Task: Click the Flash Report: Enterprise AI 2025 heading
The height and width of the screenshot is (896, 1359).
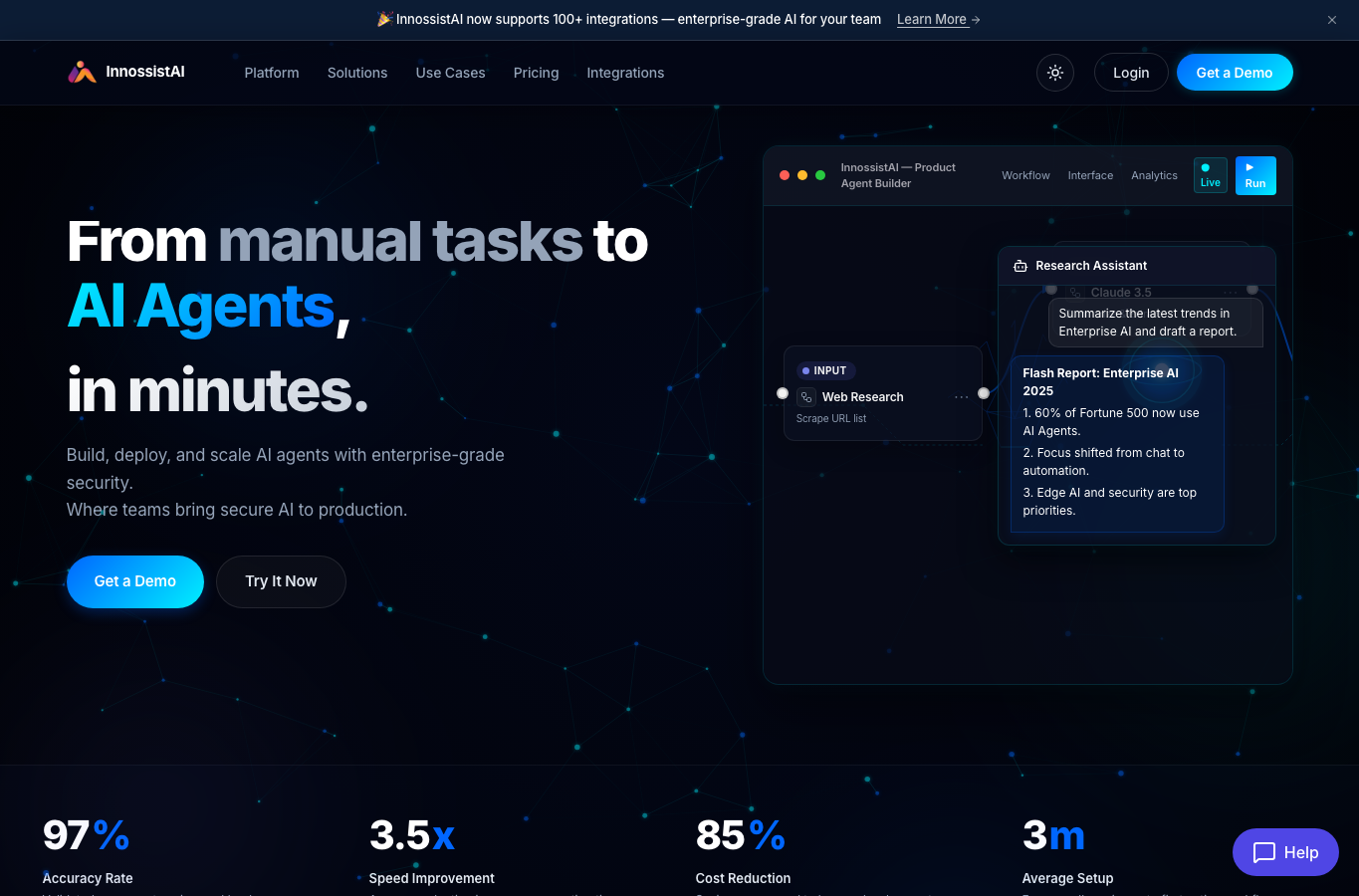Action: click(1100, 382)
